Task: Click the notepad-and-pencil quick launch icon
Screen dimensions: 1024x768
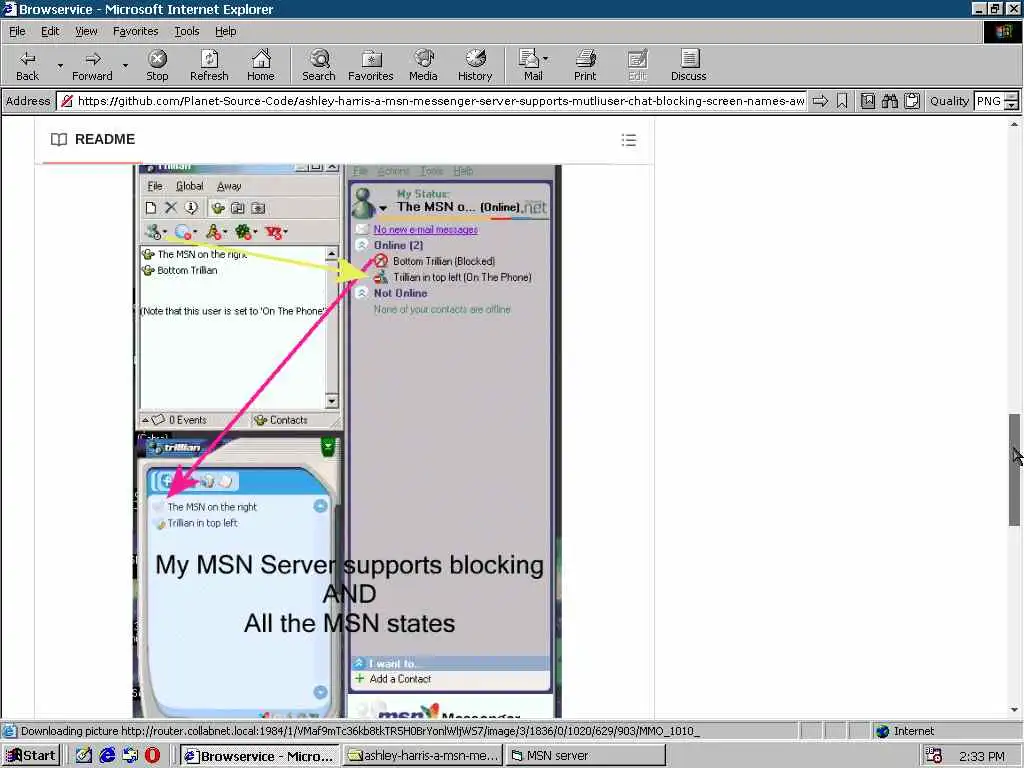Action: 84,756
